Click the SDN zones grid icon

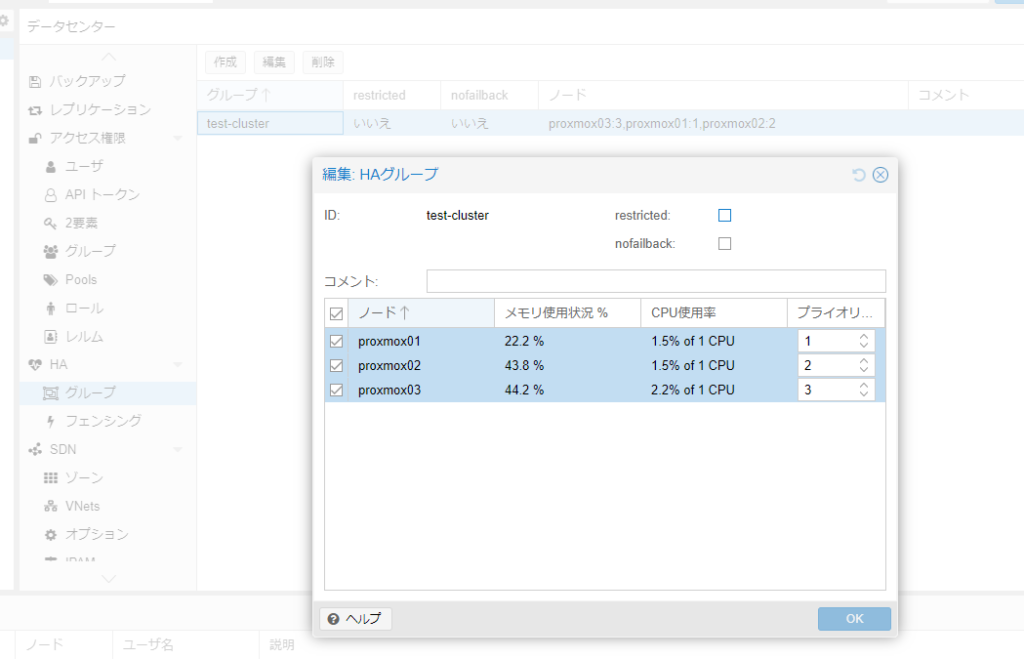tap(51, 478)
